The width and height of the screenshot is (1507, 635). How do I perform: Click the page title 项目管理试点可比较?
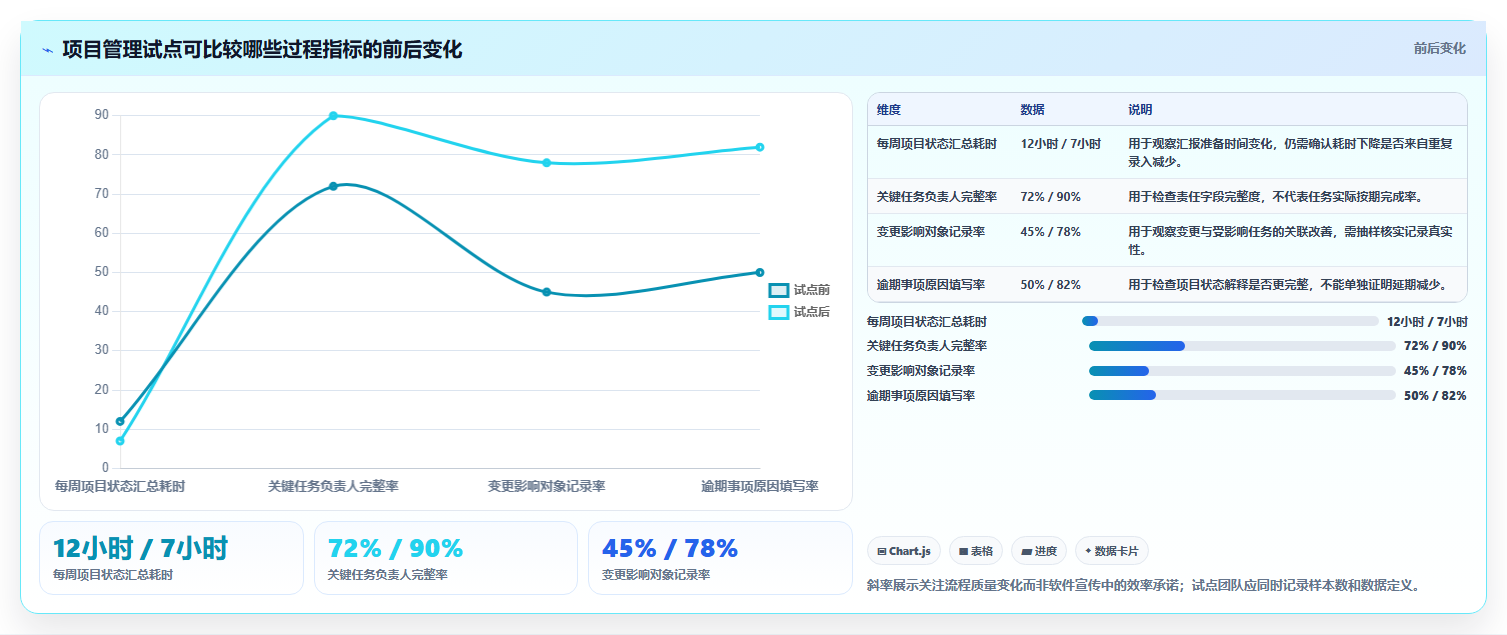pyautogui.click(x=262, y=50)
